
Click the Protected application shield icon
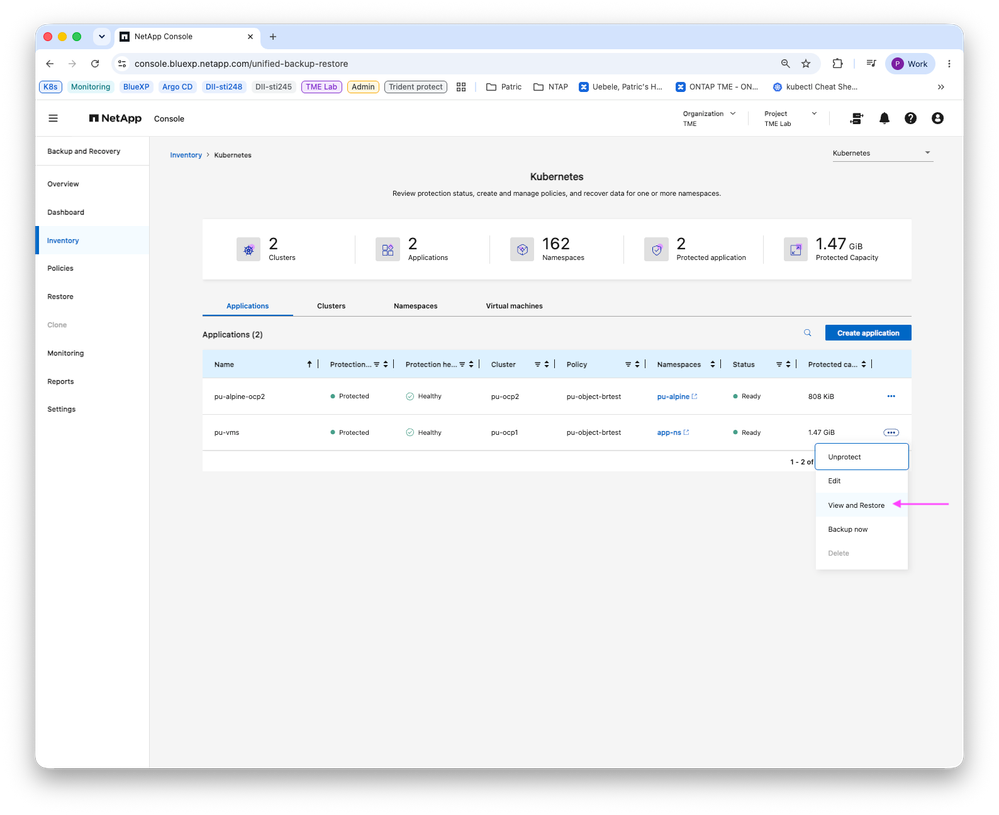[656, 250]
